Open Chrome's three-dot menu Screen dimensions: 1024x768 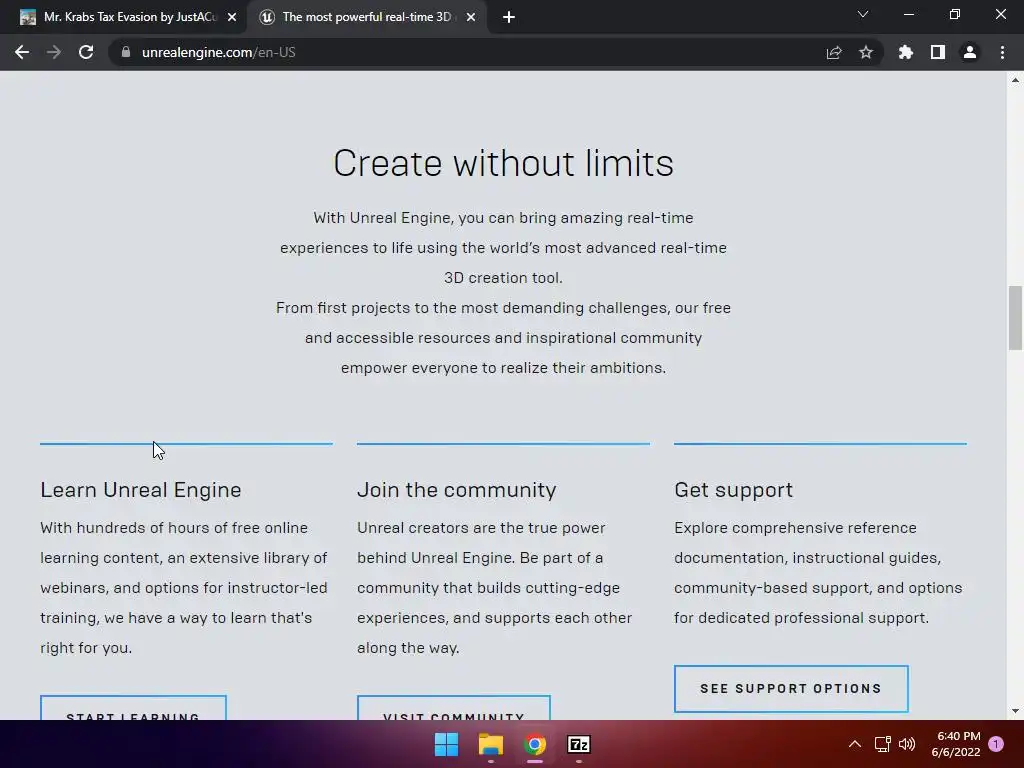[1002, 52]
